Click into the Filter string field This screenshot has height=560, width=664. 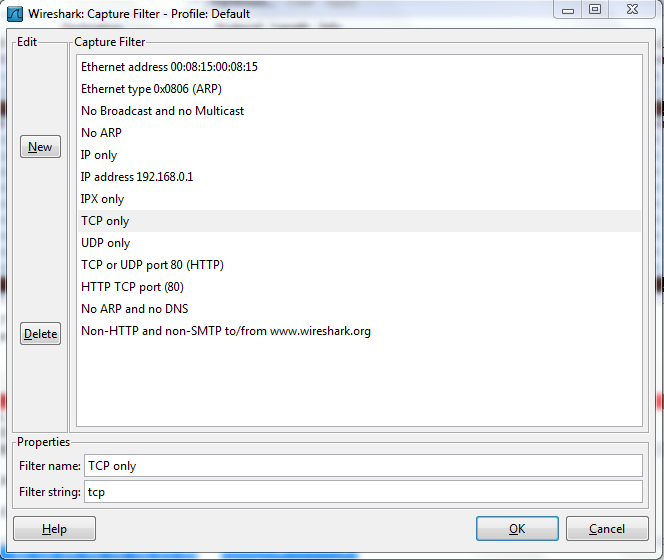point(363,492)
